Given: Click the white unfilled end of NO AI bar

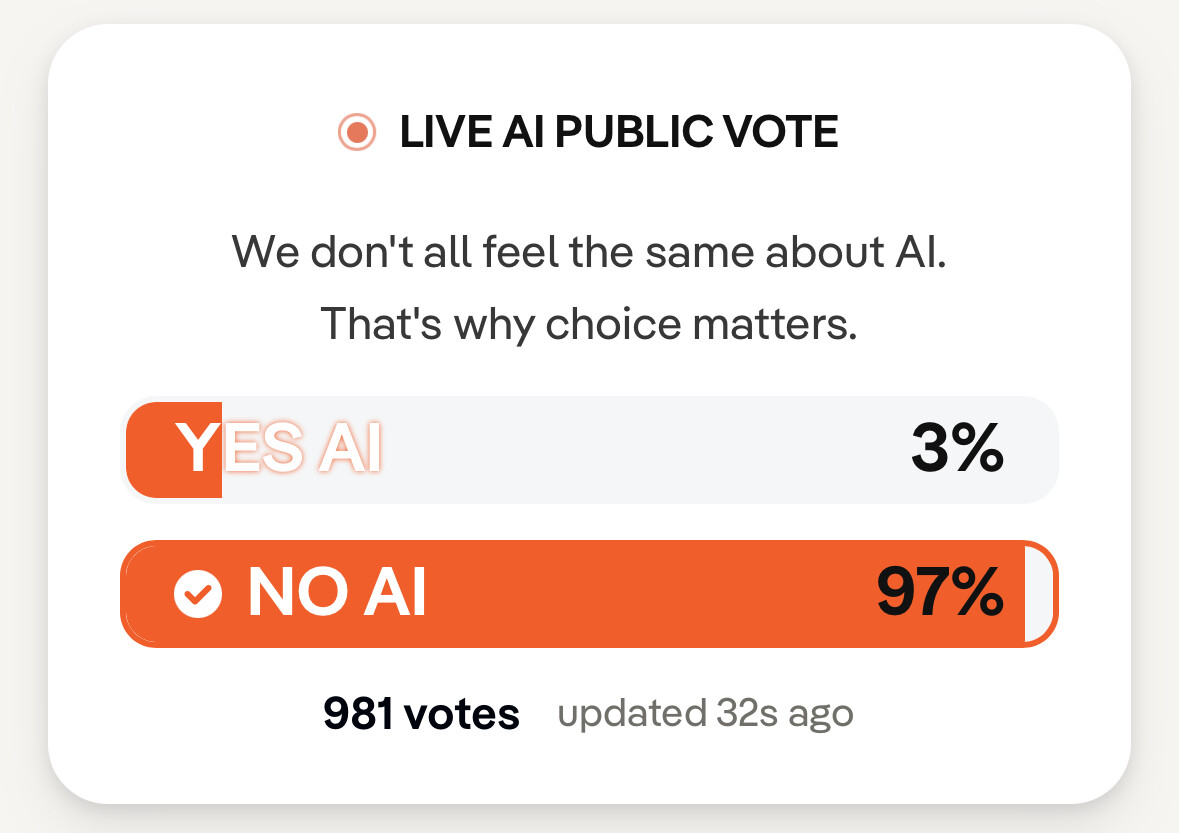Looking at the screenshot, I should (1039, 594).
